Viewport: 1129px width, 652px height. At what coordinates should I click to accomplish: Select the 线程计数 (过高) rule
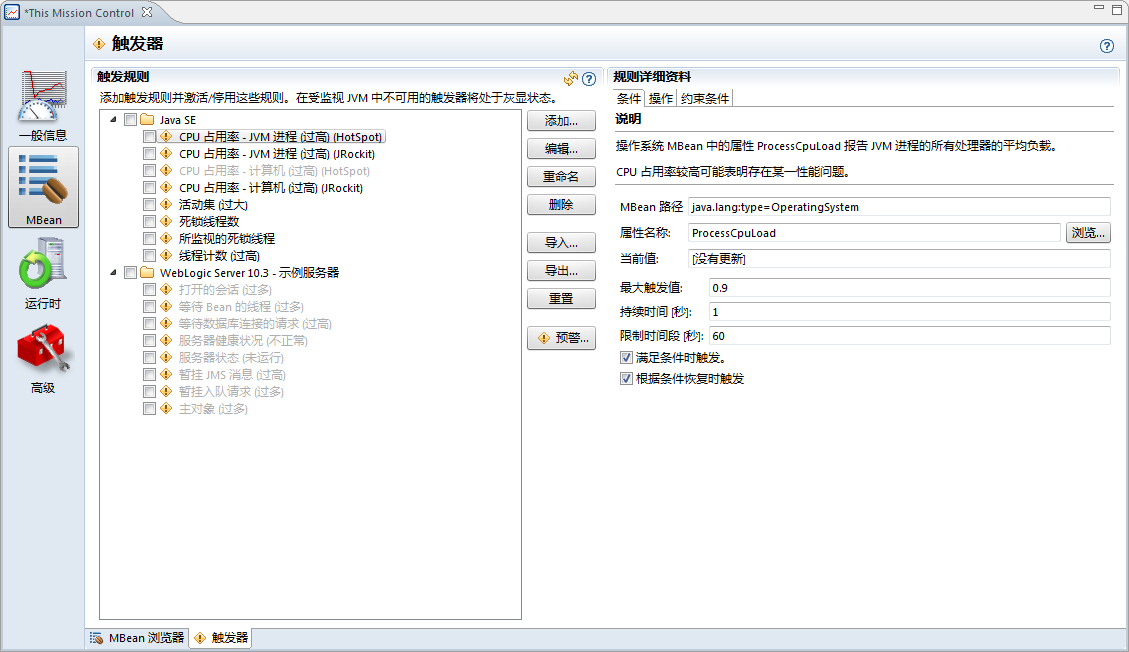tap(219, 256)
